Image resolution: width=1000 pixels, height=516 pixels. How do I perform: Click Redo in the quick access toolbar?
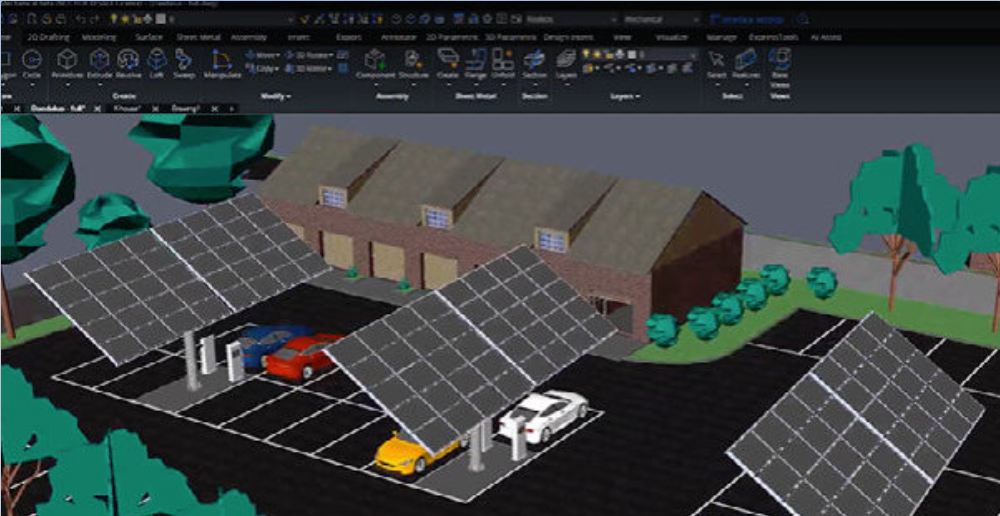point(95,19)
